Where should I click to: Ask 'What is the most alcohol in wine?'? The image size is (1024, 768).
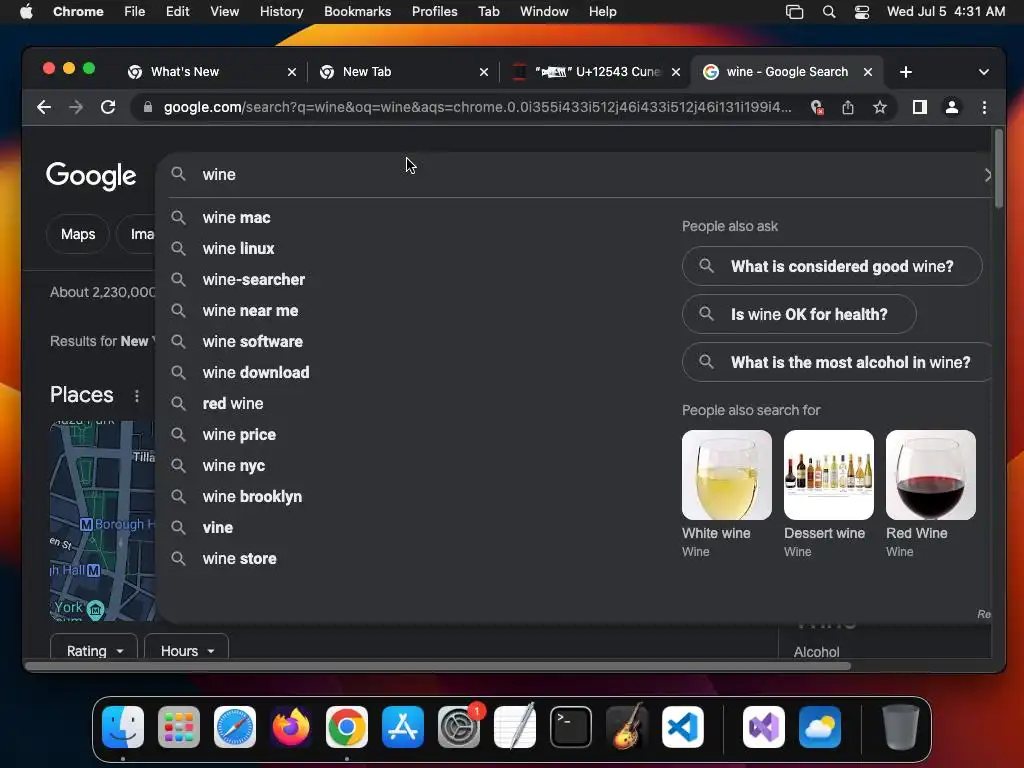click(x=837, y=362)
